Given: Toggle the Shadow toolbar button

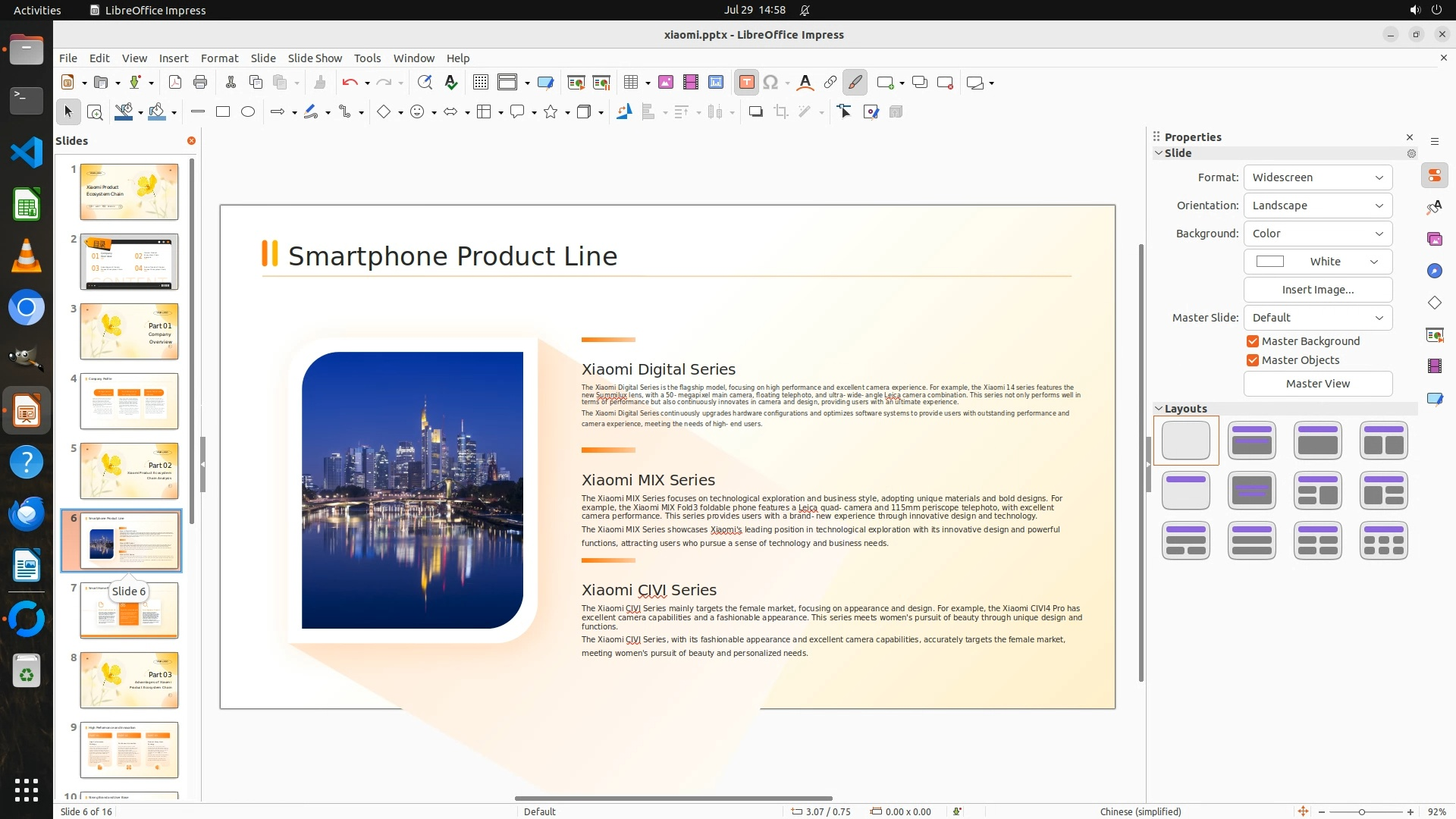Looking at the screenshot, I should pos(755,112).
